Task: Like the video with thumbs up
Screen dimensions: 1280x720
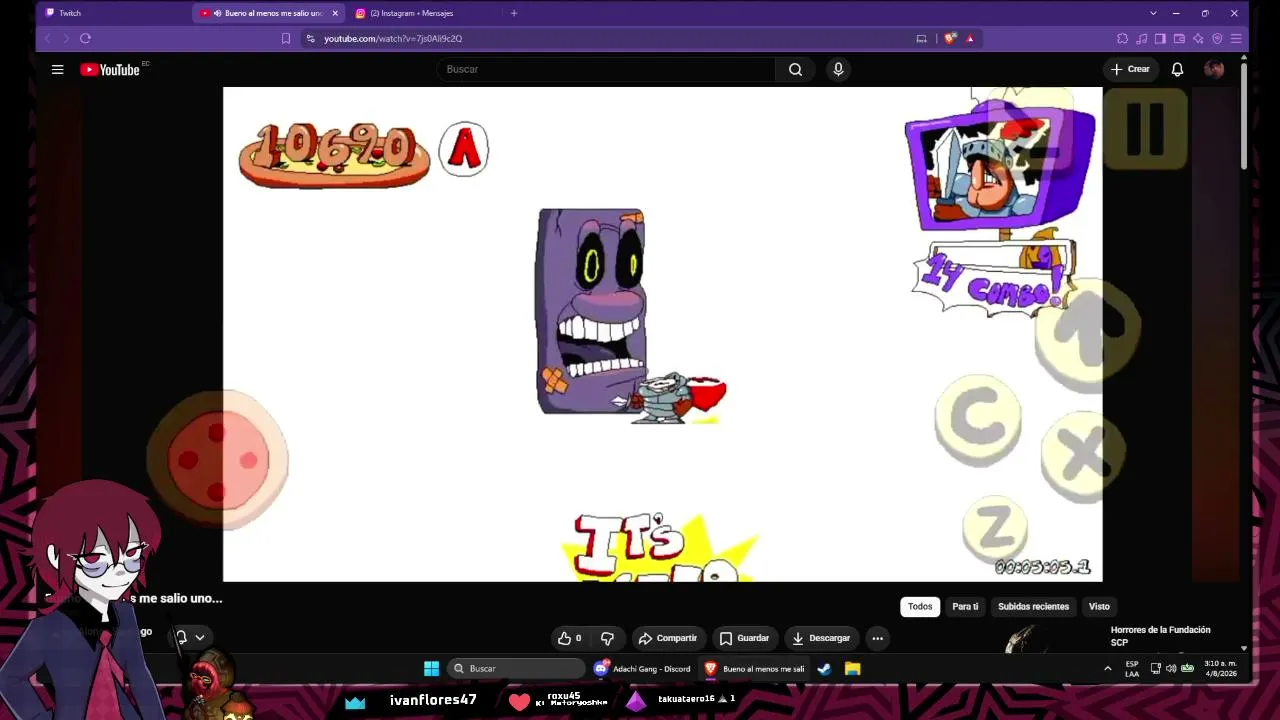Action: click(x=570, y=638)
